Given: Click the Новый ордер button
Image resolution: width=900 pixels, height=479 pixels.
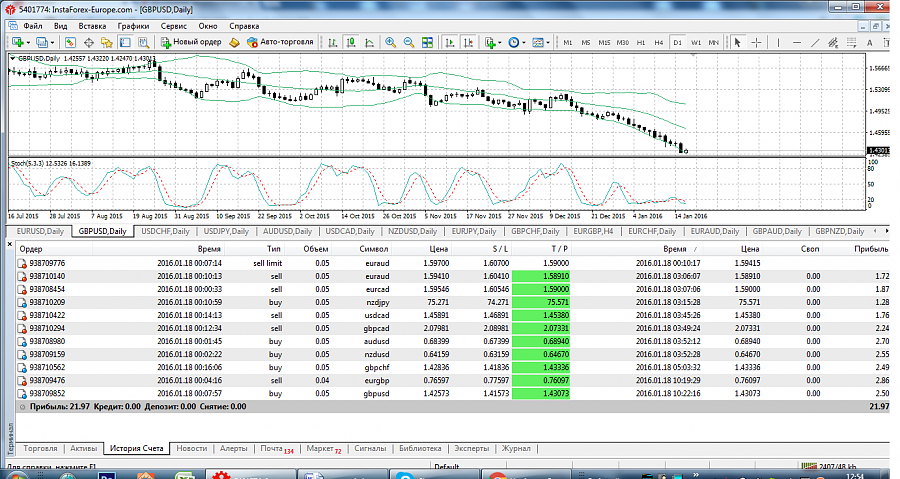Looking at the screenshot, I should pyautogui.click(x=191, y=42).
